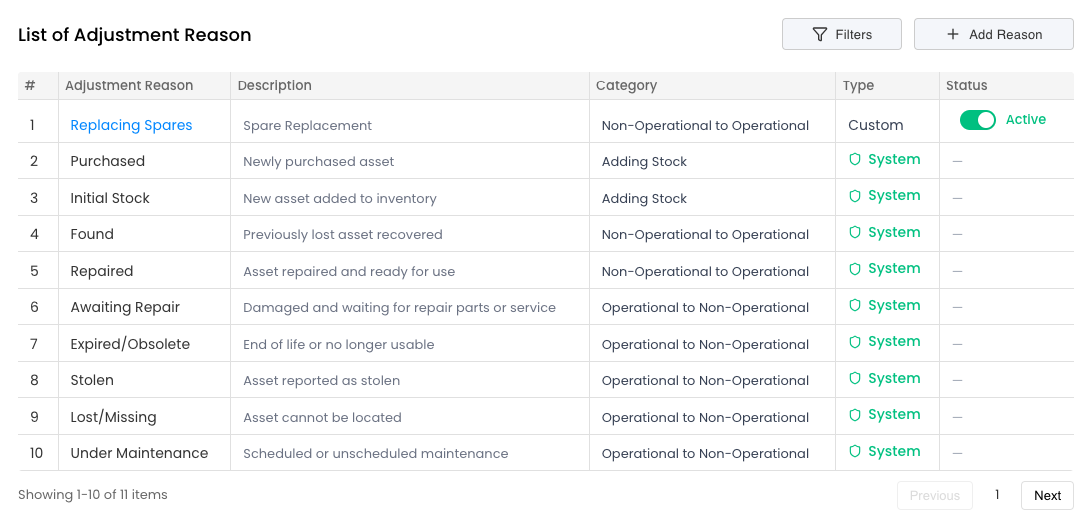The width and height of the screenshot is (1089, 530).
Task: Click 'Asset repaired and ready for use'
Action: tap(349, 272)
